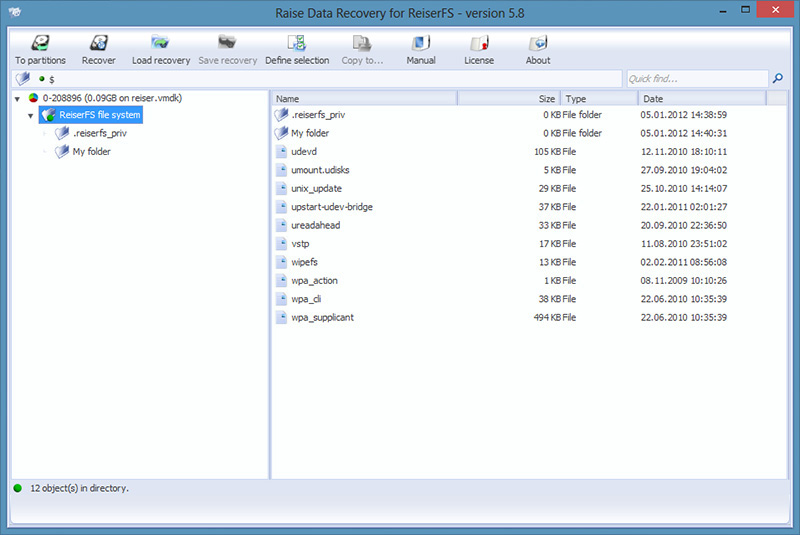Collapse the 0-208896 storage node
Image resolution: width=800 pixels, height=535 pixels.
(17, 98)
